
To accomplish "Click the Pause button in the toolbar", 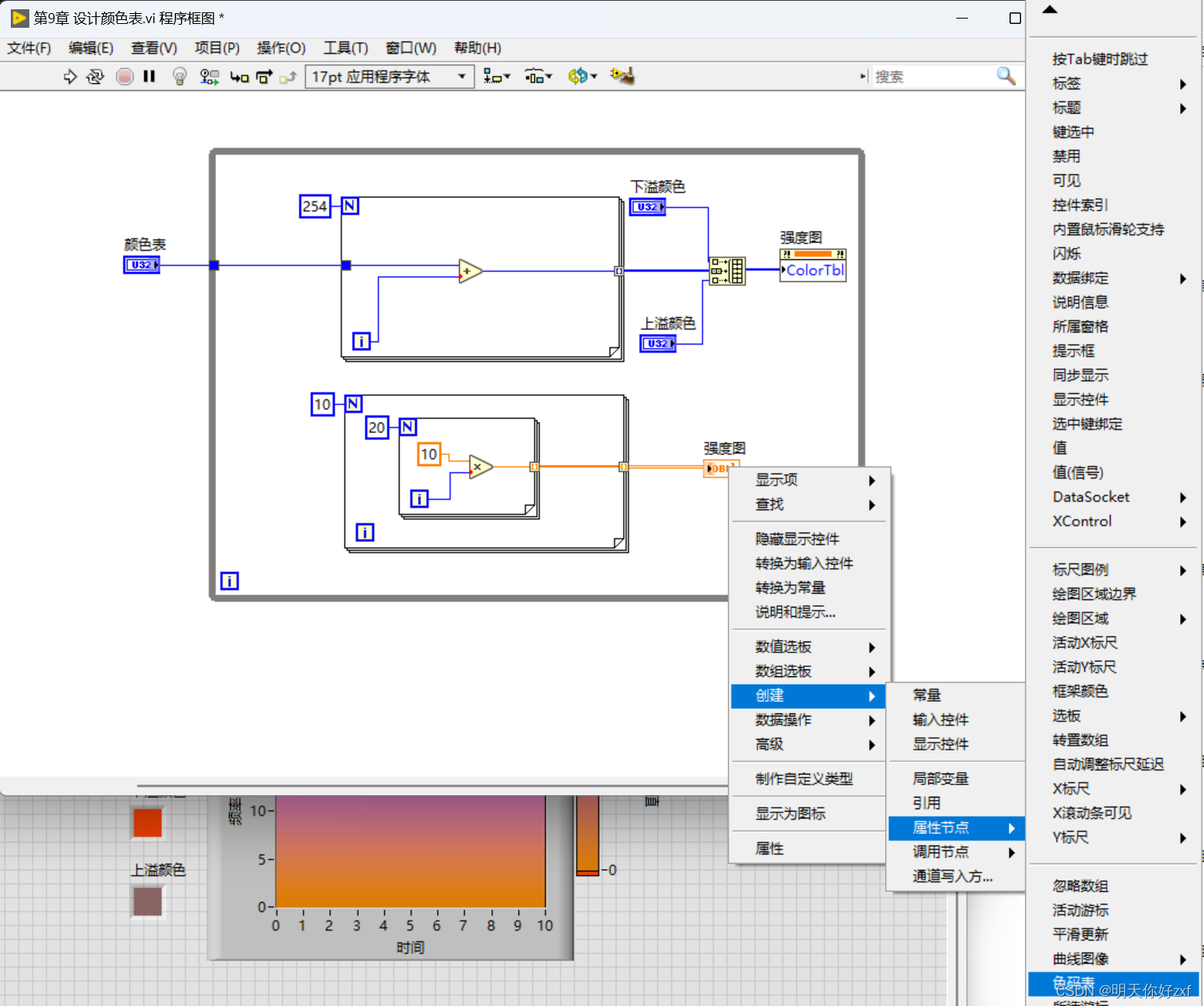I will tap(150, 76).
